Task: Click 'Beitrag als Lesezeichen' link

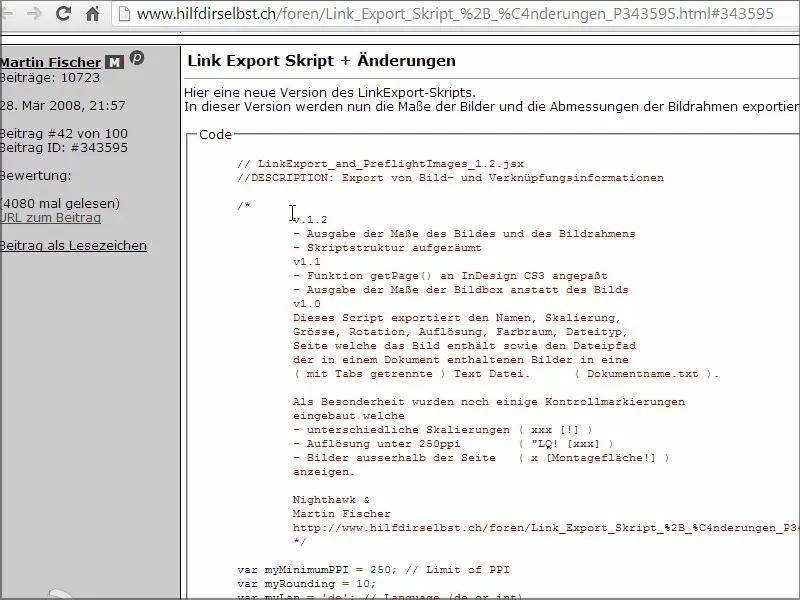Action: tap(73, 245)
